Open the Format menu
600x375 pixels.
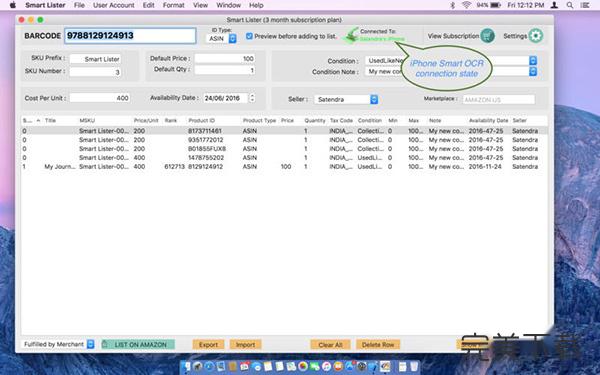point(173,5)
